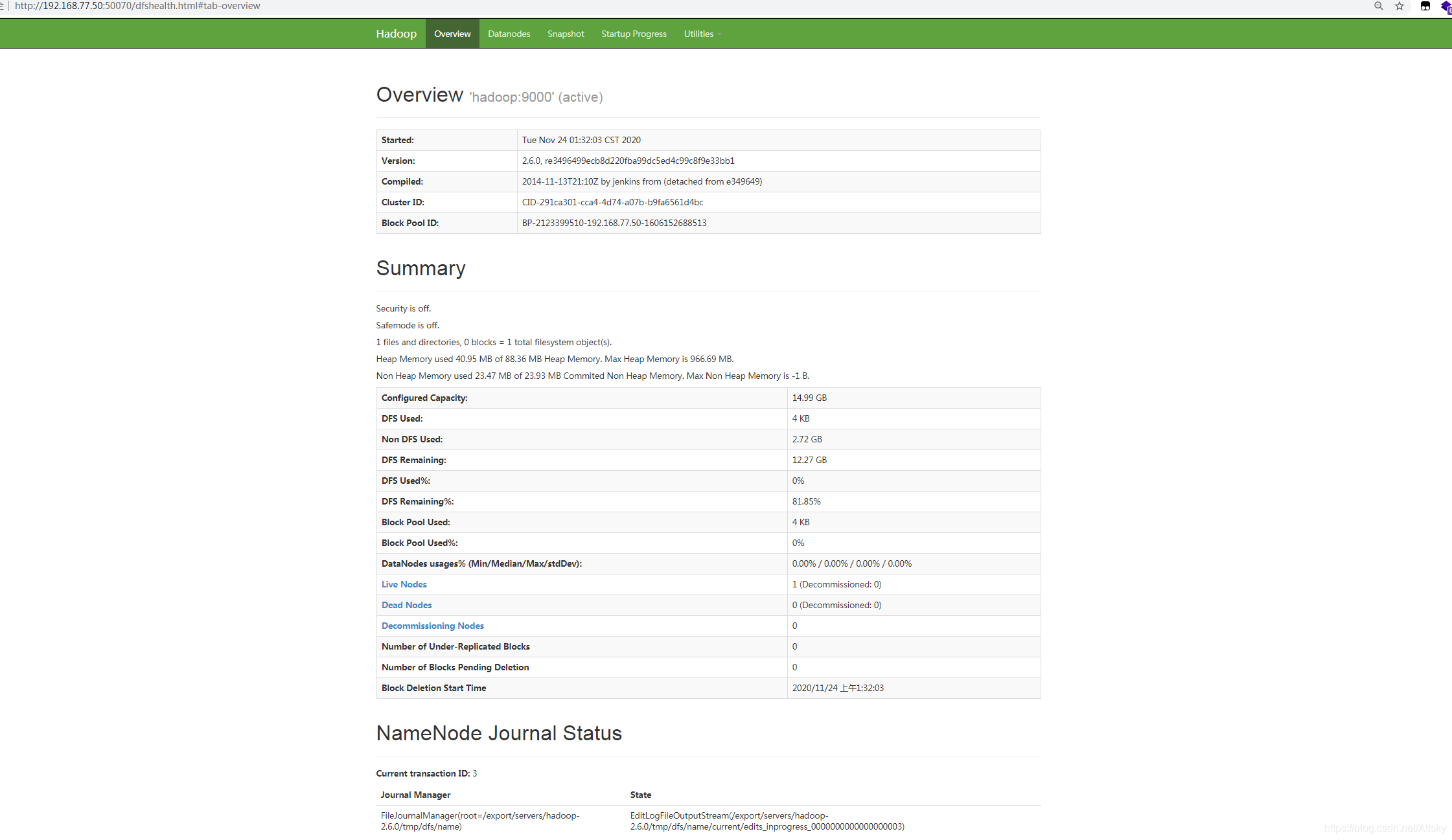Click the Cluster ID value text
This screenshot has width=1452, height=840.
(x=612, y=202)
